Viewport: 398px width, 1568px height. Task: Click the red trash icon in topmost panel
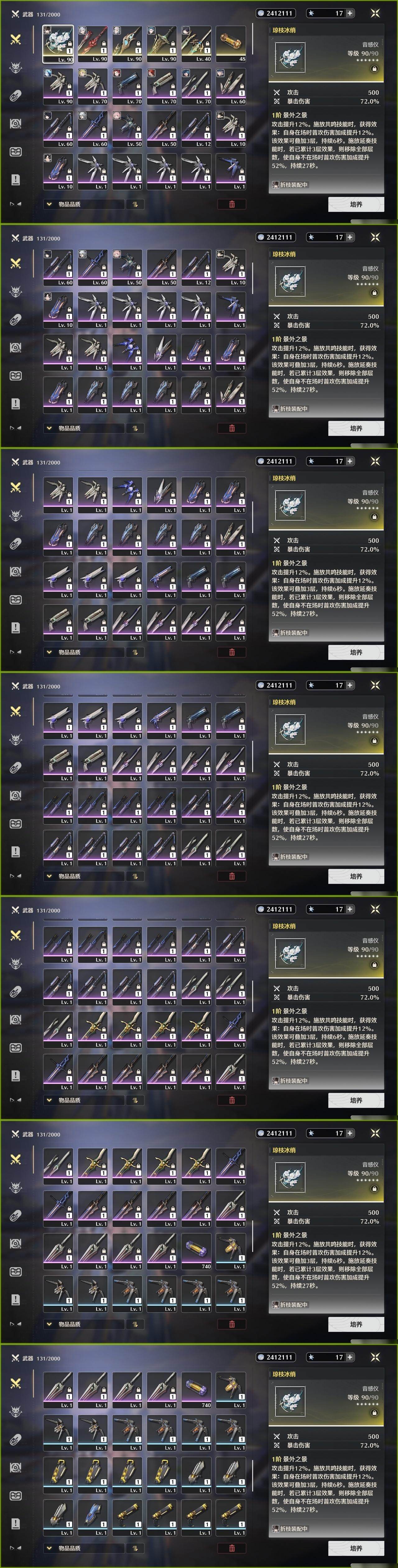(232, 204)
